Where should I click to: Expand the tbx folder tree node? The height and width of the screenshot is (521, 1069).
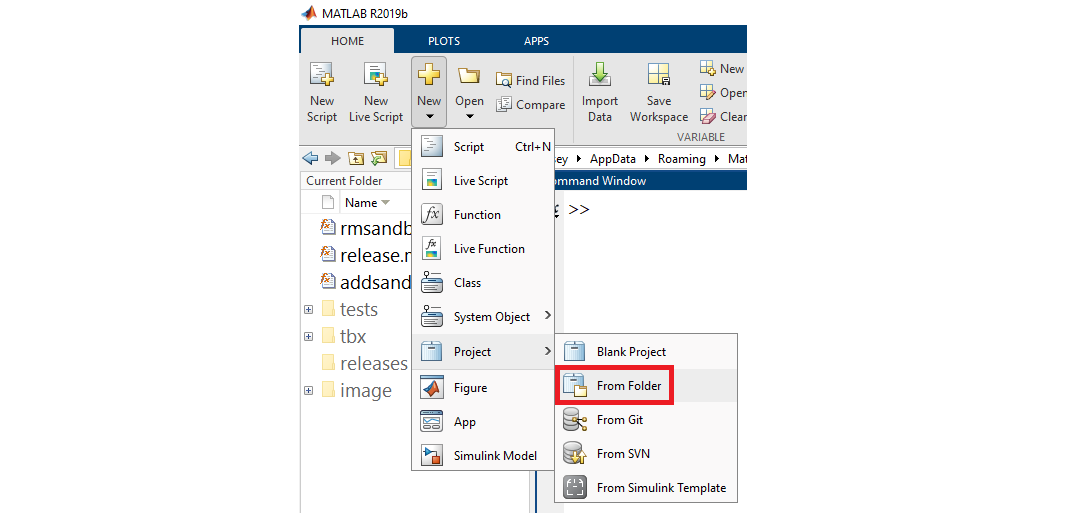click(x=308, y=337)
